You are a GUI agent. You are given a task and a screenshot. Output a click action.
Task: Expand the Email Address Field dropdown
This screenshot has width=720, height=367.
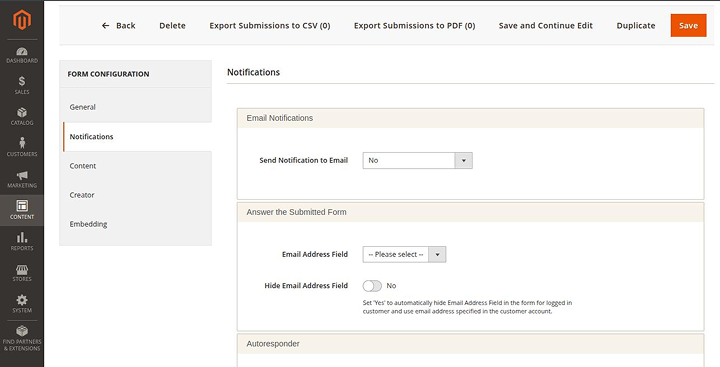[404, 254]
